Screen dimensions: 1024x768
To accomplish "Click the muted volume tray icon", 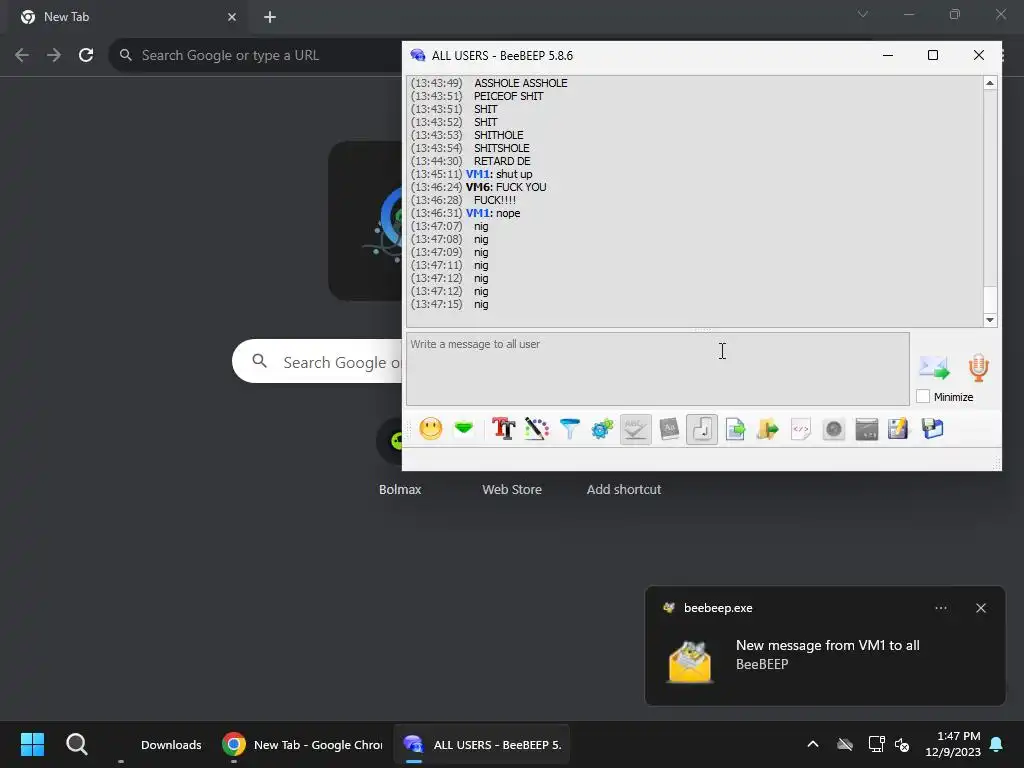I will click(903, 744).
